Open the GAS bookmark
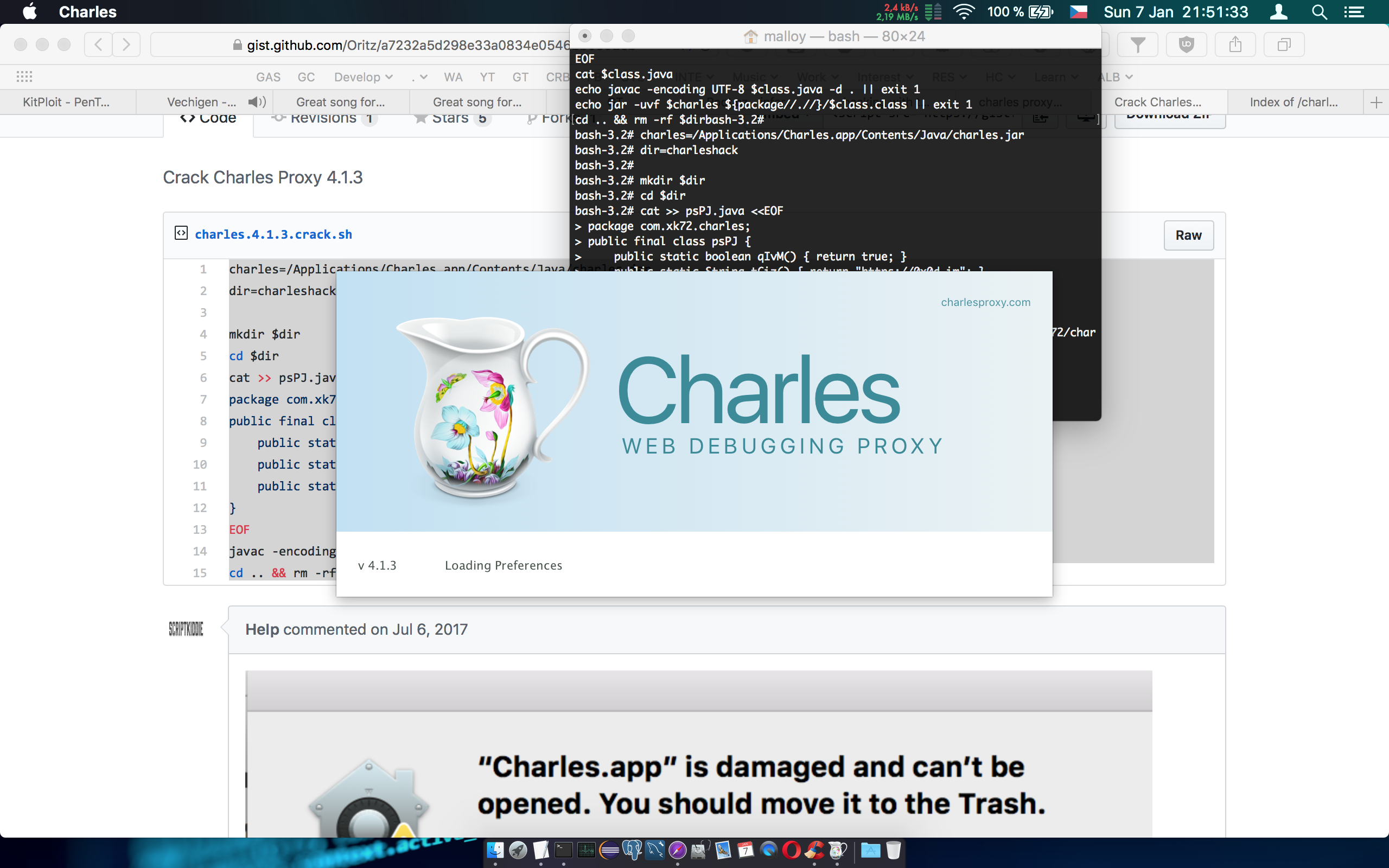Image resolution: width=1389 pixels, height=868 pixels. click(268, 77)
